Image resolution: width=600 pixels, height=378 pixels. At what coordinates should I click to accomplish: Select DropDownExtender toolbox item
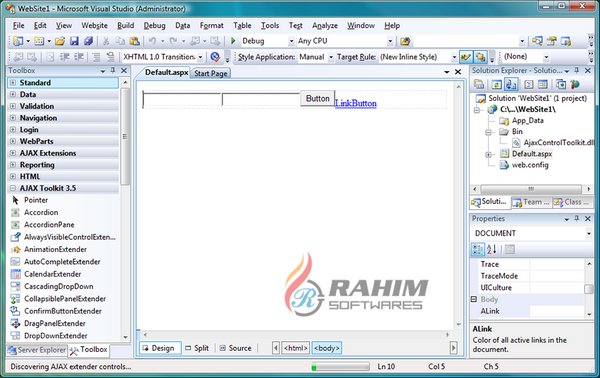55,336
